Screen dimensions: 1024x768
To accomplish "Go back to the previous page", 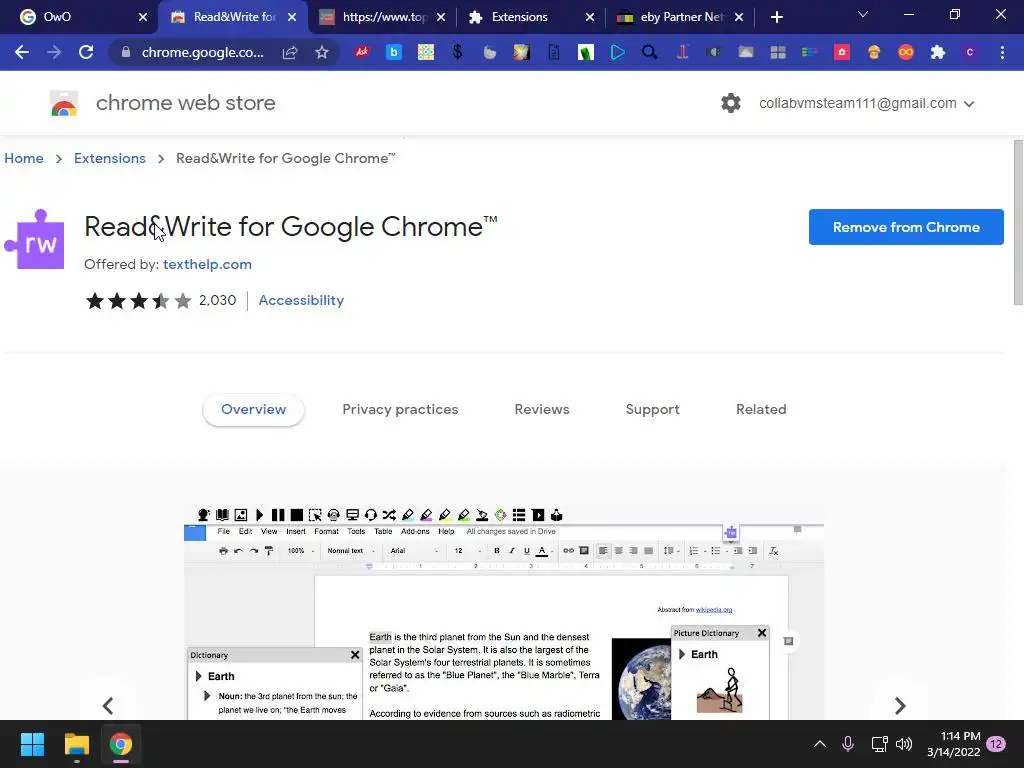I will (22, 52).
